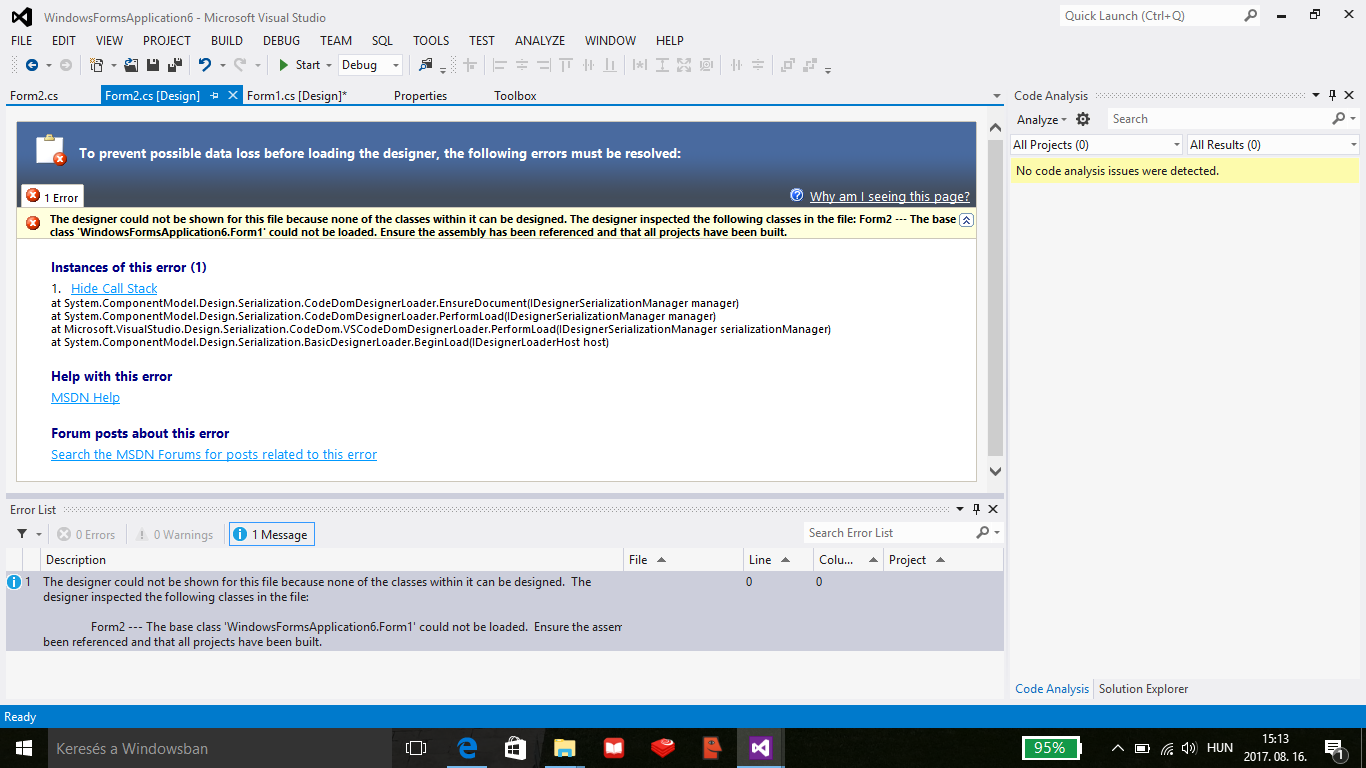The image size is (1366, 768).
Task: Click the Align Middles layout icon
Action: (588, 65)
